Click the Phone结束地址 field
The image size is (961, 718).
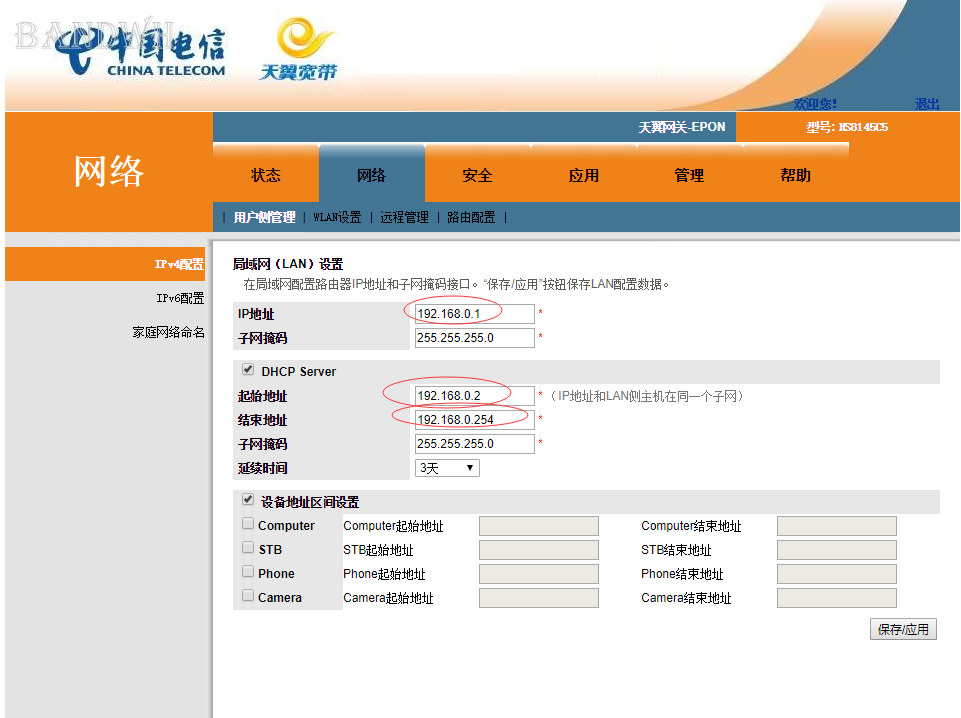click(x=837, y=574)
